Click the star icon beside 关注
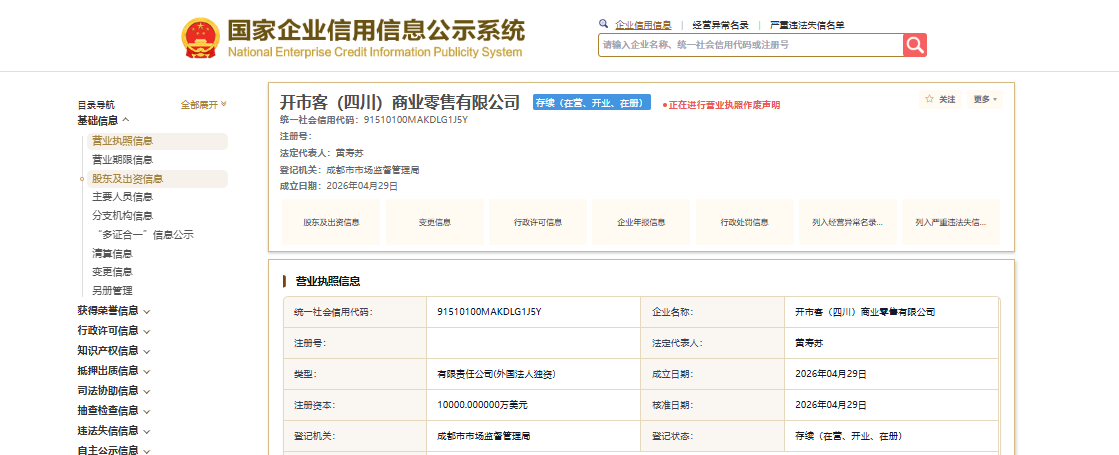The width and height of the screenshot is (1119, 455). click(929, 99)
